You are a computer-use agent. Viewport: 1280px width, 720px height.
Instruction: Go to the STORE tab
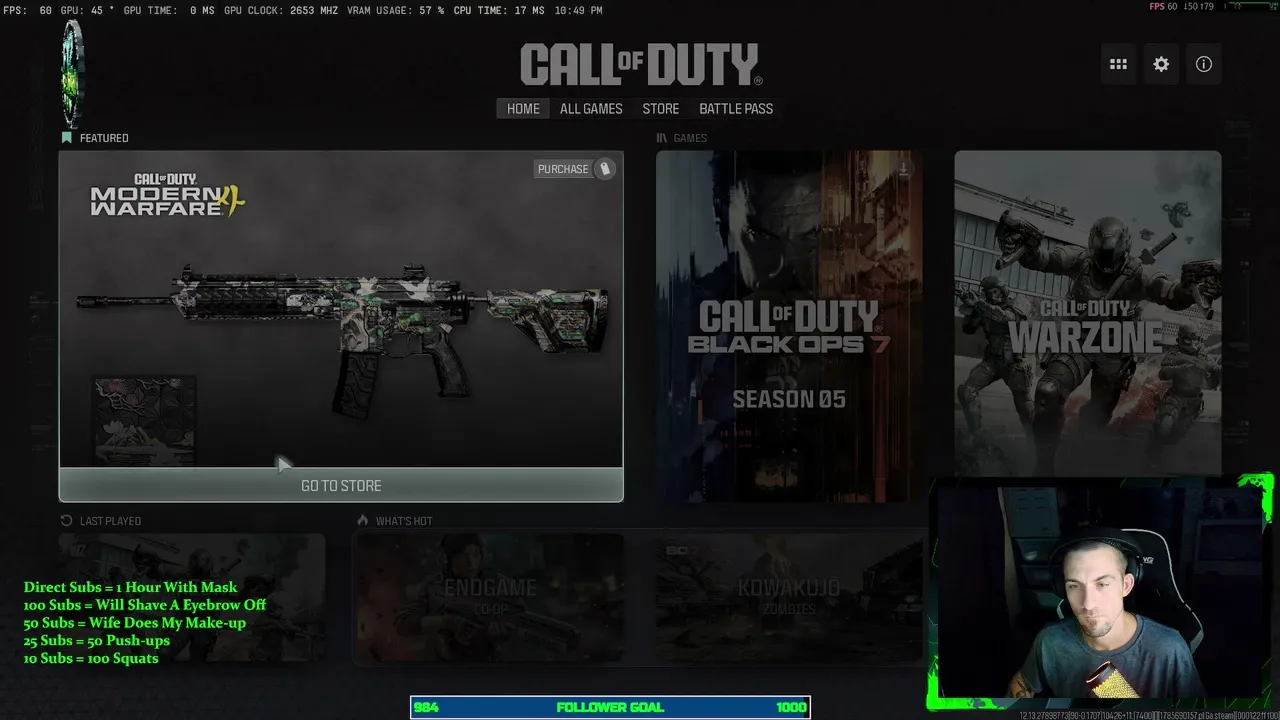click(661, 109)
